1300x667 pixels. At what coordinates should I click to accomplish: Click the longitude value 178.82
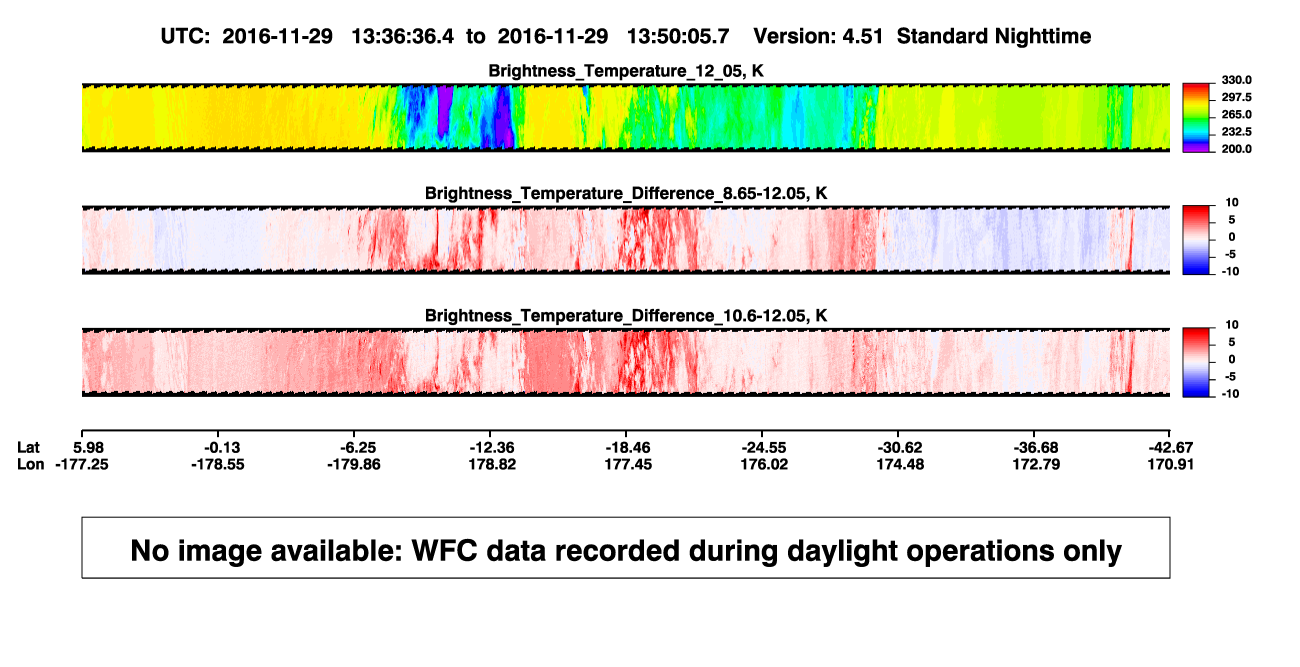490,464
